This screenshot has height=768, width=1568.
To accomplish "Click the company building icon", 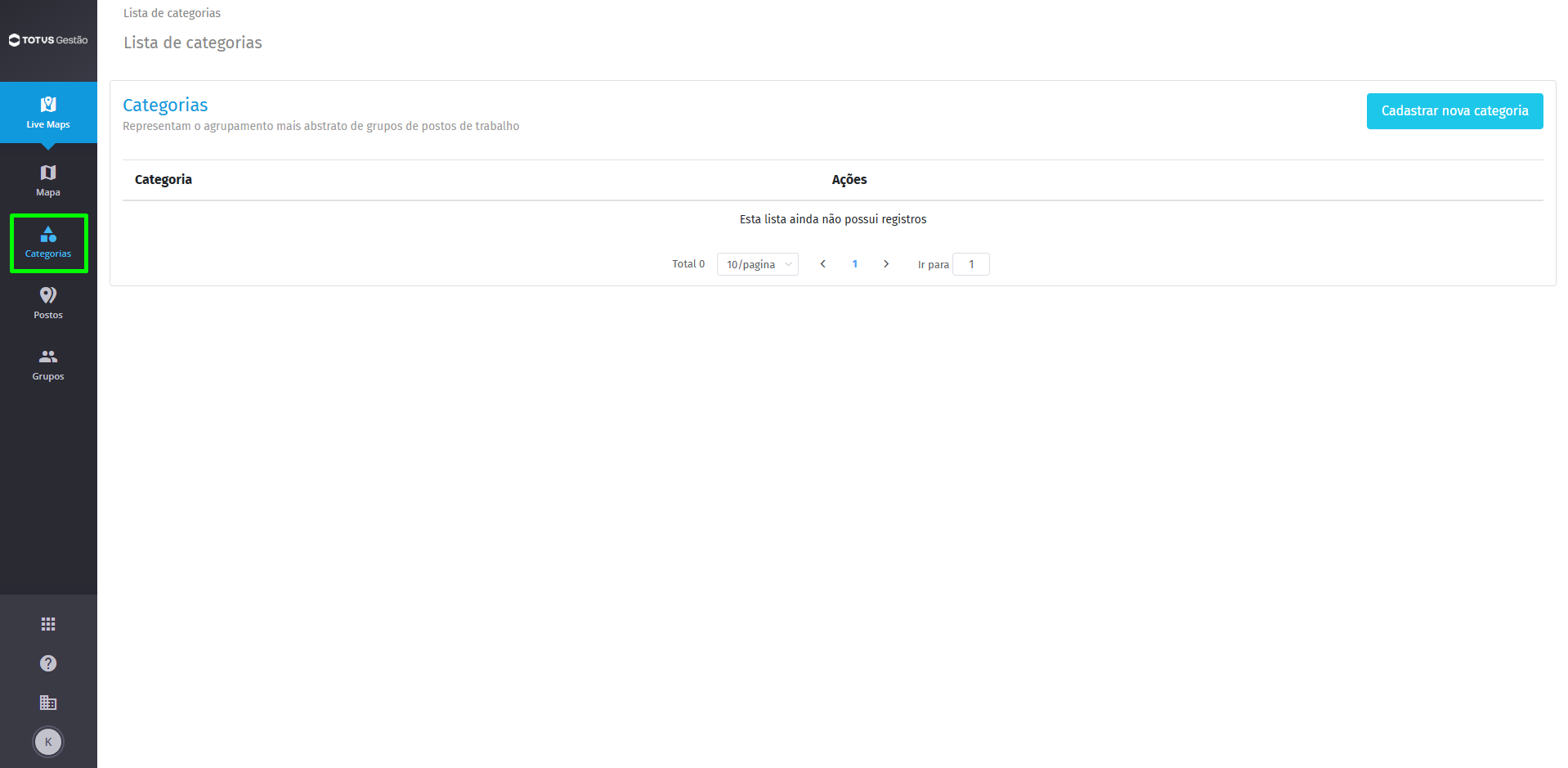I will [48, 703].
